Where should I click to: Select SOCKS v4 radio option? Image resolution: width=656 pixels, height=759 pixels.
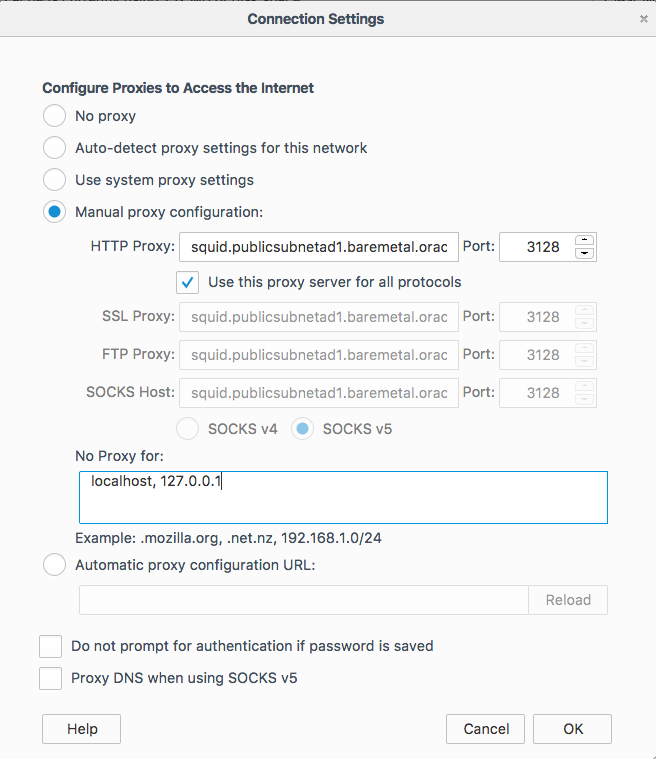pos(187,429)
